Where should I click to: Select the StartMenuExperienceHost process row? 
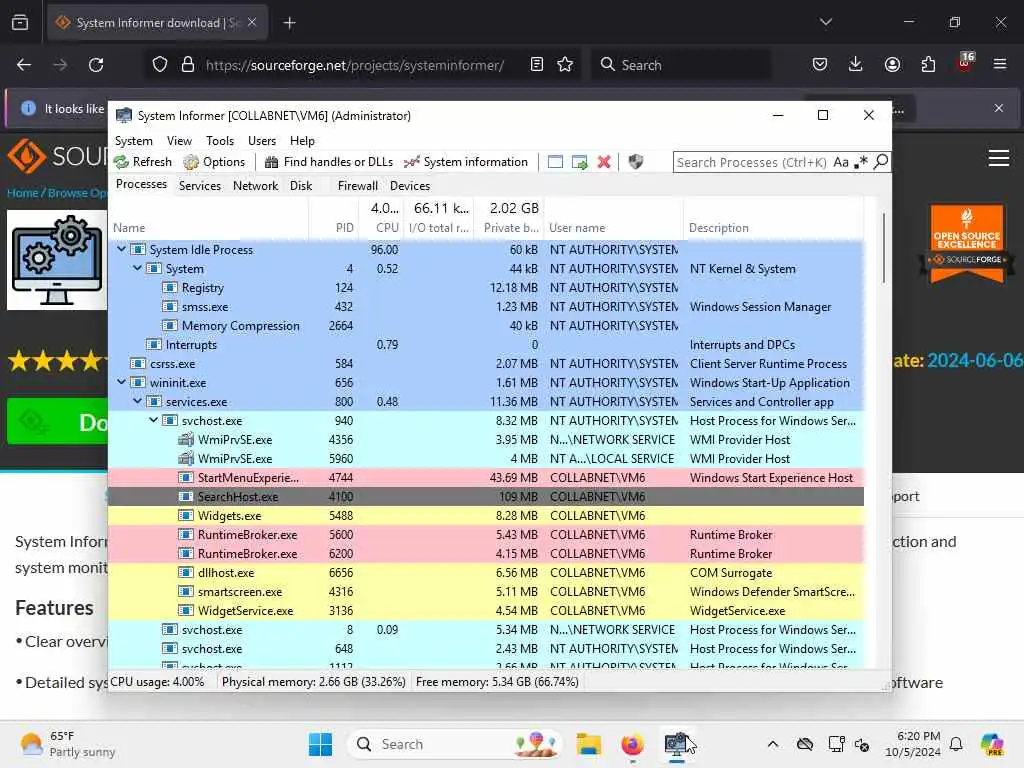pyautogui.click(x=486, y=477)
